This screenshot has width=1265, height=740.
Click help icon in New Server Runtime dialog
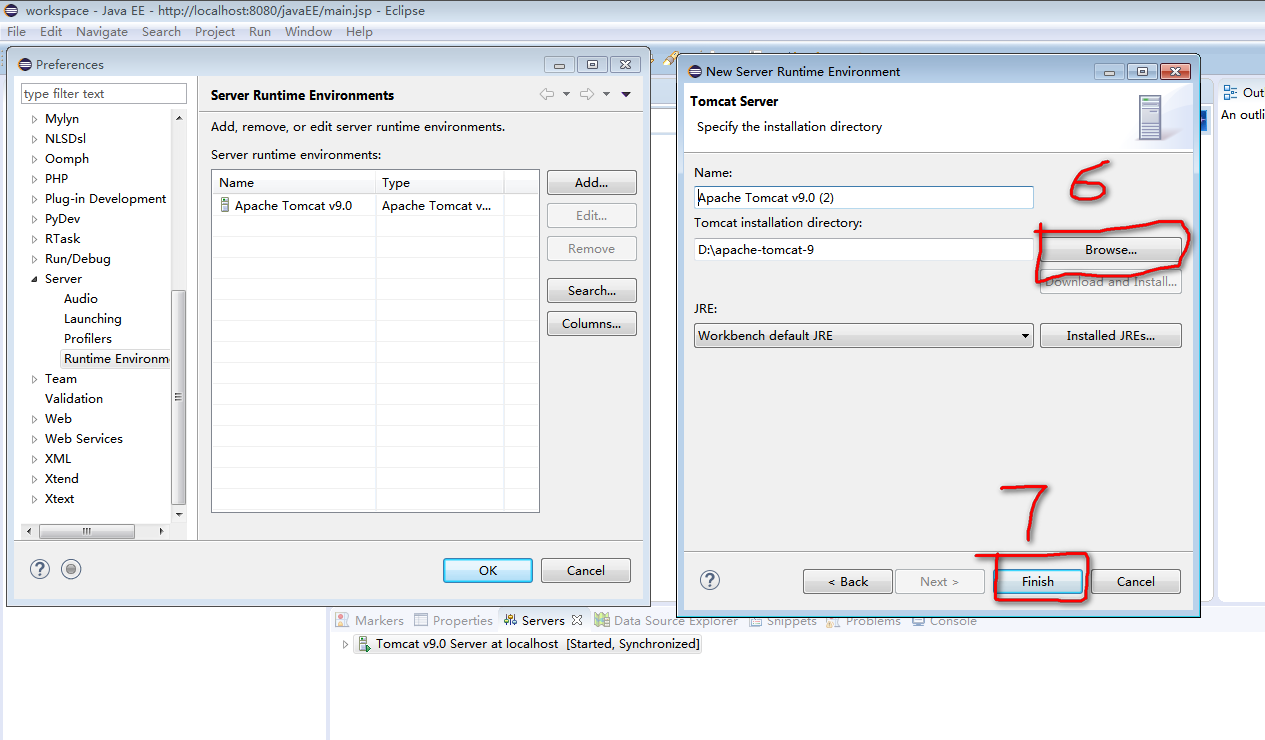710,580
